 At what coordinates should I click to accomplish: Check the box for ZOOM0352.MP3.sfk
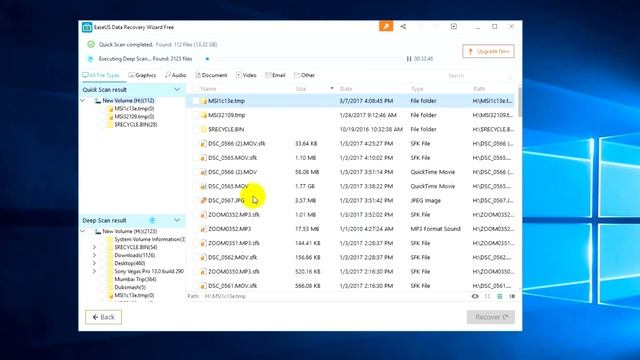pos(196,215)
